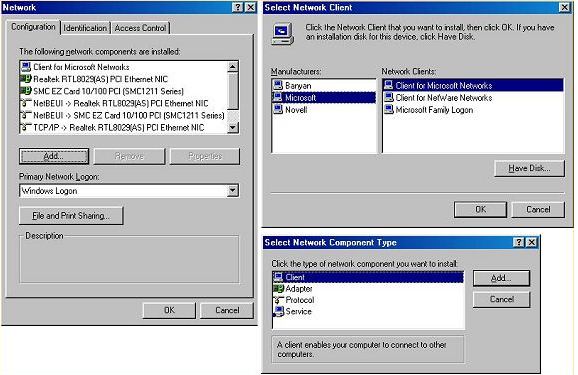Click the Client for NetWare Networks icon
The height and width of the screenshot is (375, 578).
pos(389,97)
